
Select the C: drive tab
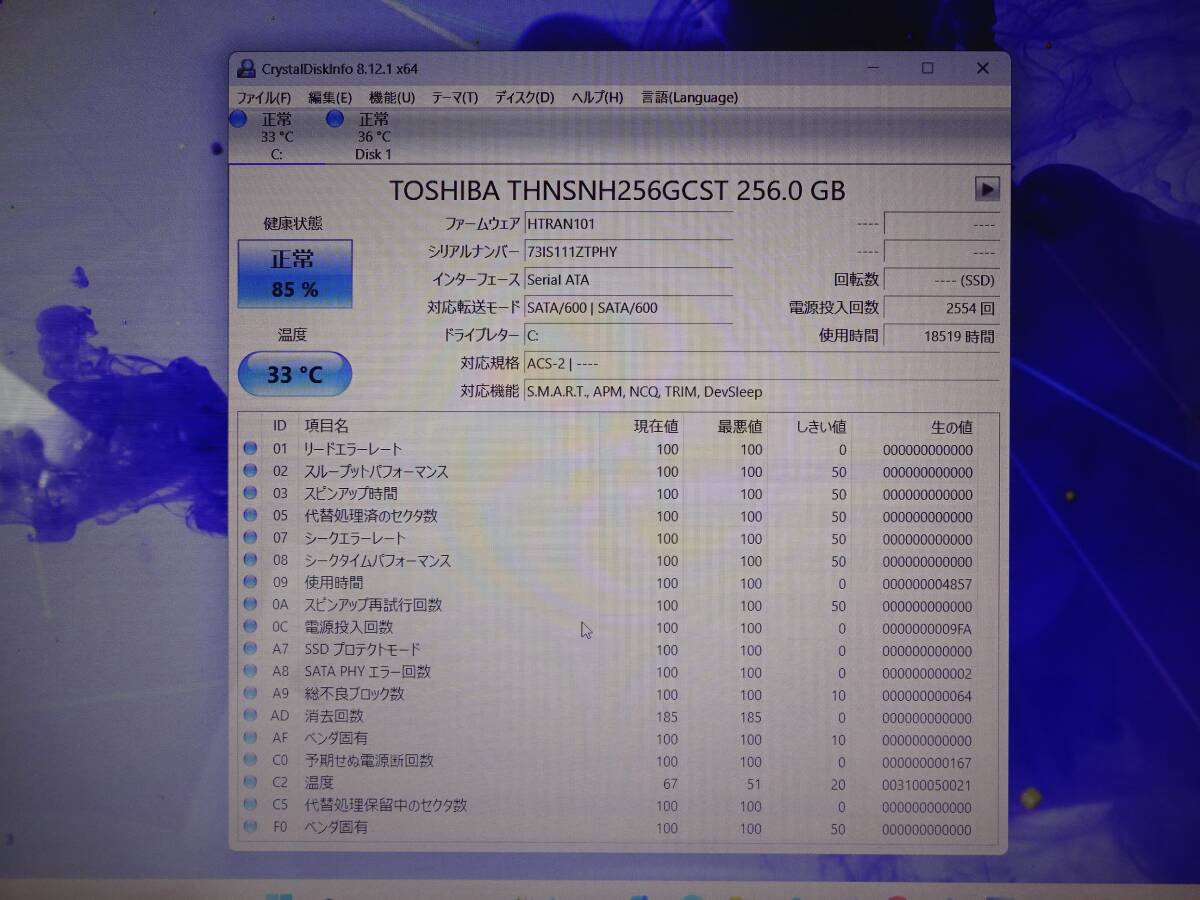click(277, 137)
